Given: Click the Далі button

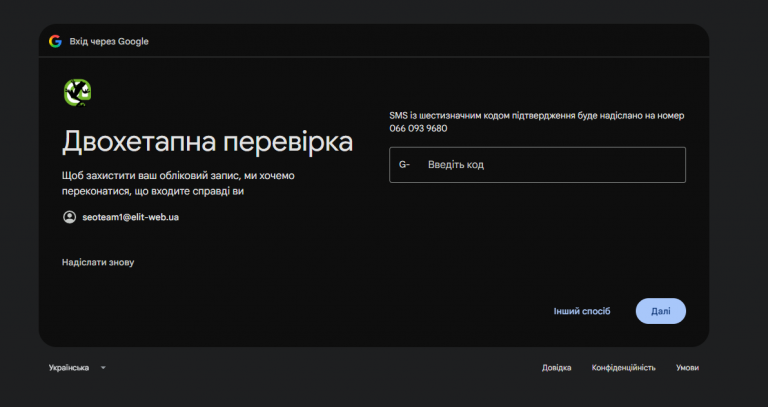Looking at the screenshot, I should [661, 311].
